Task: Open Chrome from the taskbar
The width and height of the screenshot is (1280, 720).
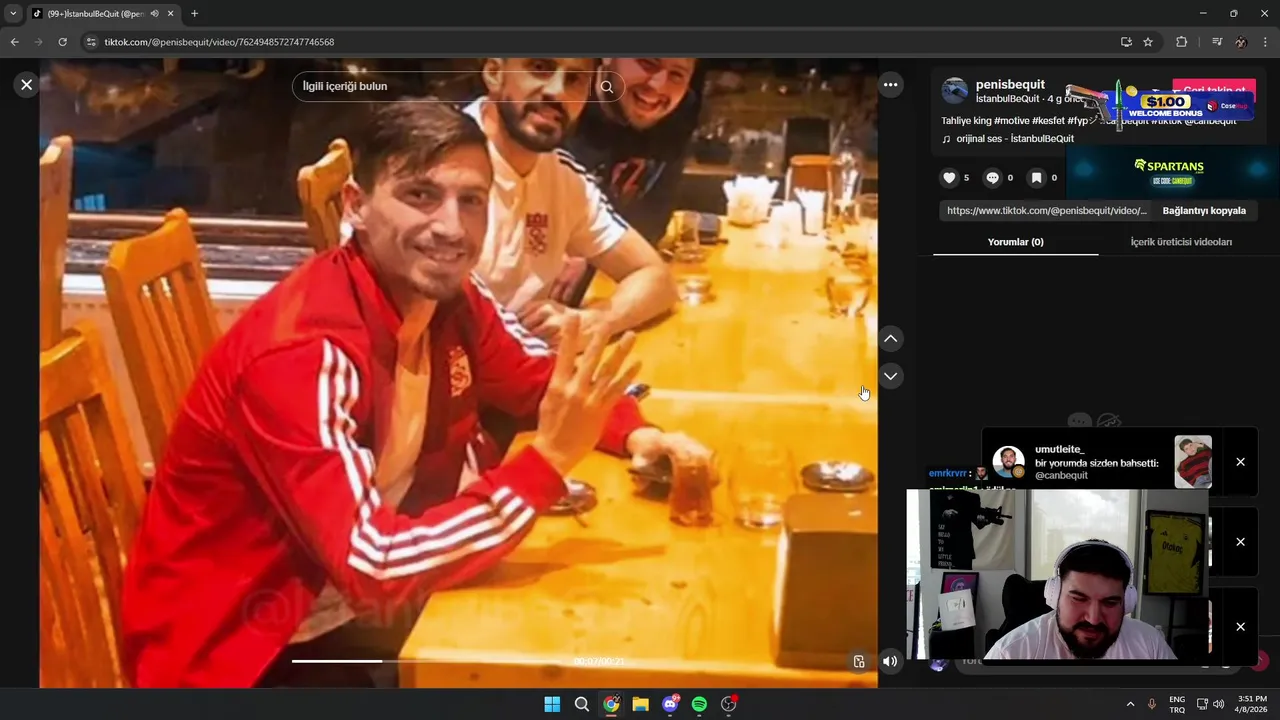Action: [611, 704]
